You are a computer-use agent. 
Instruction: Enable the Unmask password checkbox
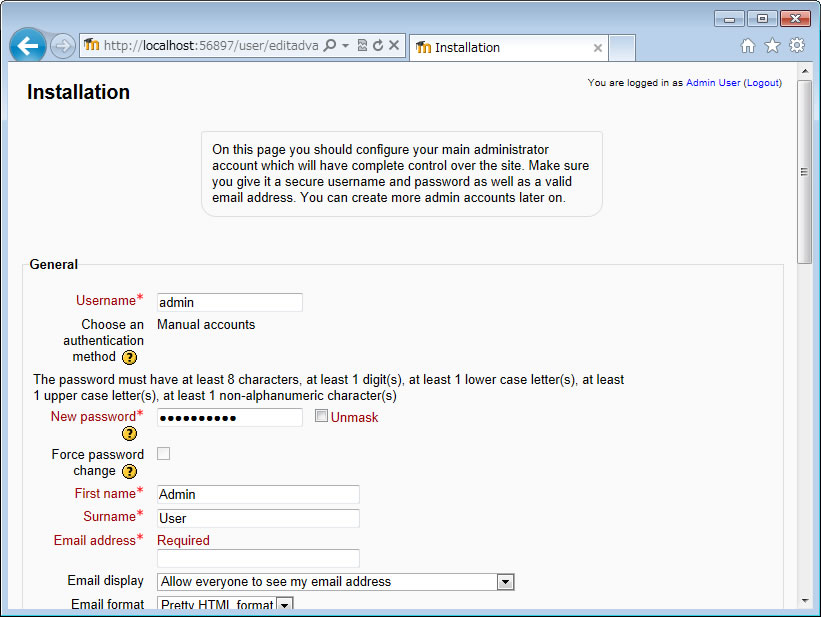321,416
